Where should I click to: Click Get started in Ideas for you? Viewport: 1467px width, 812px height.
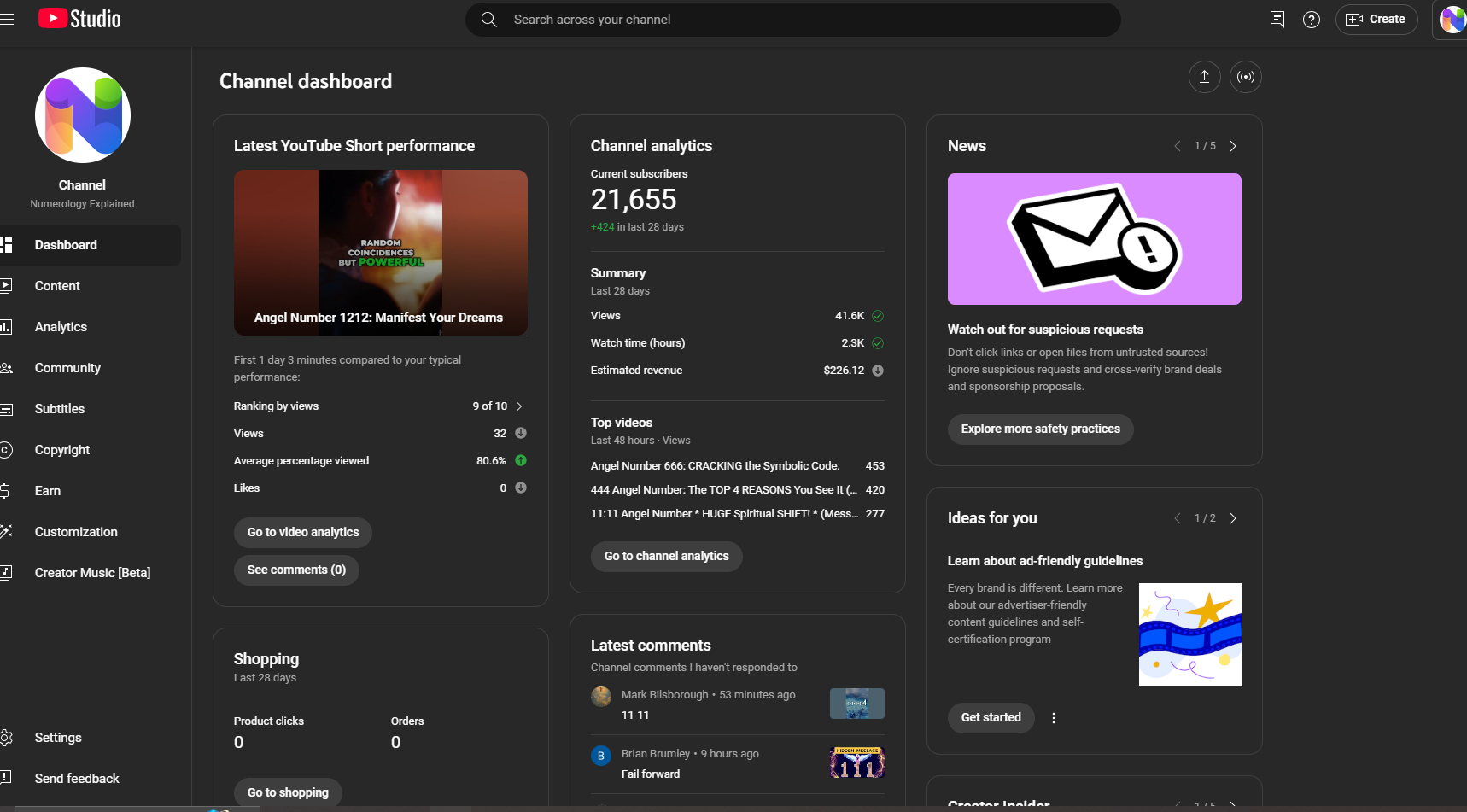(991, 717)
